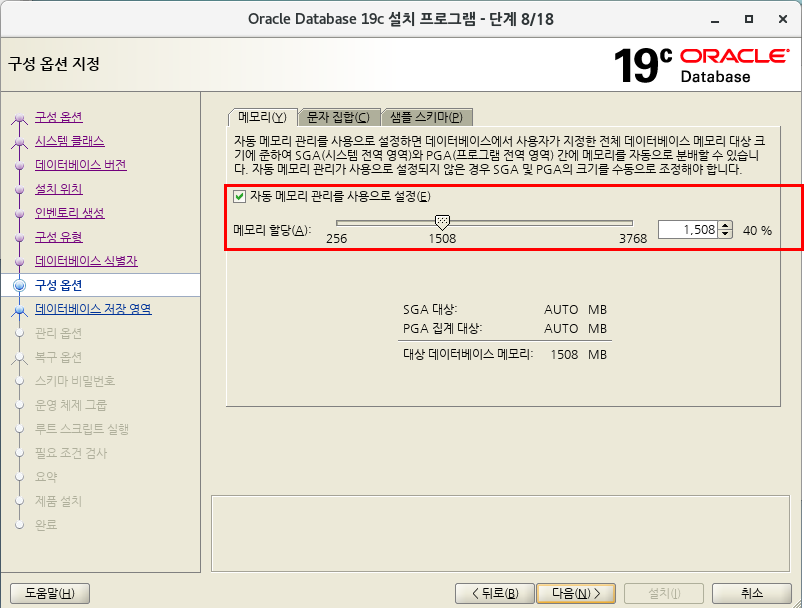Go to 데이터베이스 식별자 step

click(86, 261)
